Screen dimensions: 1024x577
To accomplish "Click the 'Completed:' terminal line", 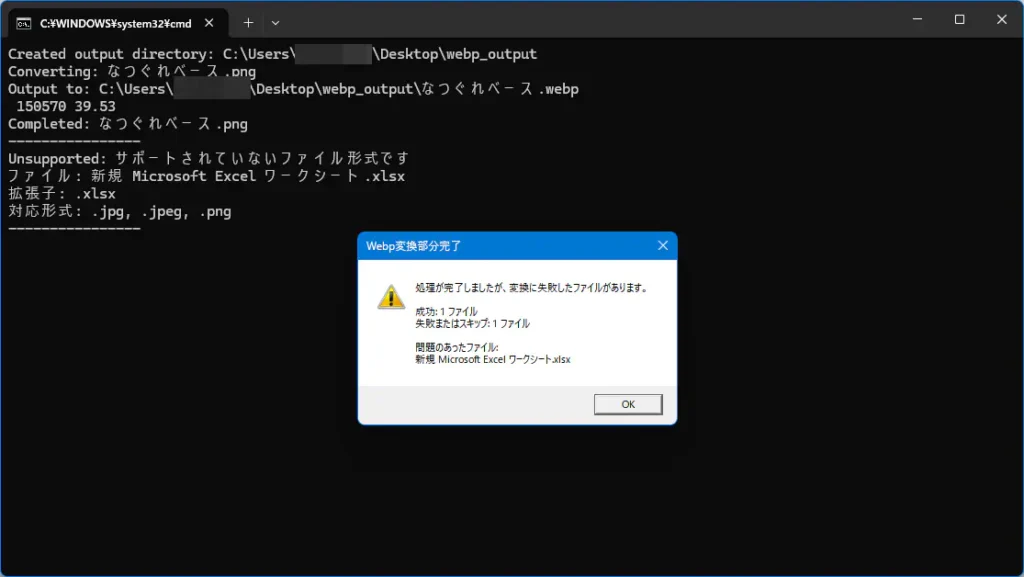I will click(x=128, y=123).
